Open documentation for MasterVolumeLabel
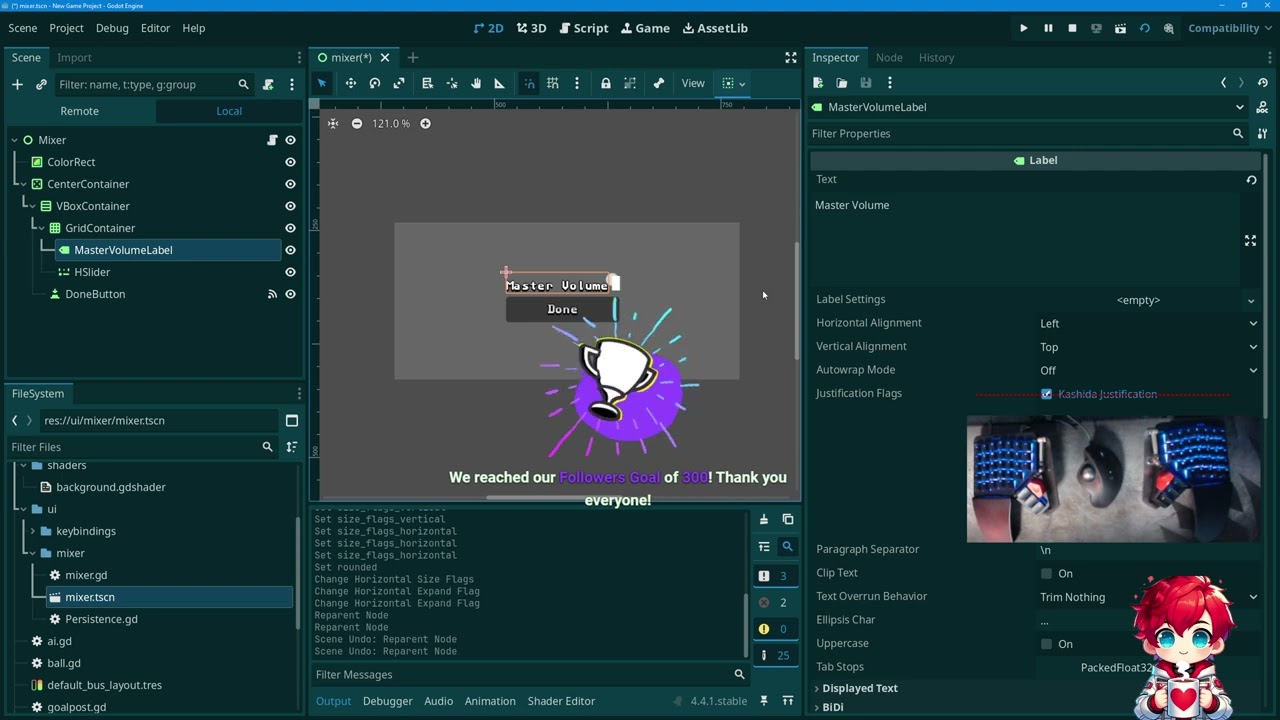This screenshot has height=720, width=1280. click(x=1262, y=107)
